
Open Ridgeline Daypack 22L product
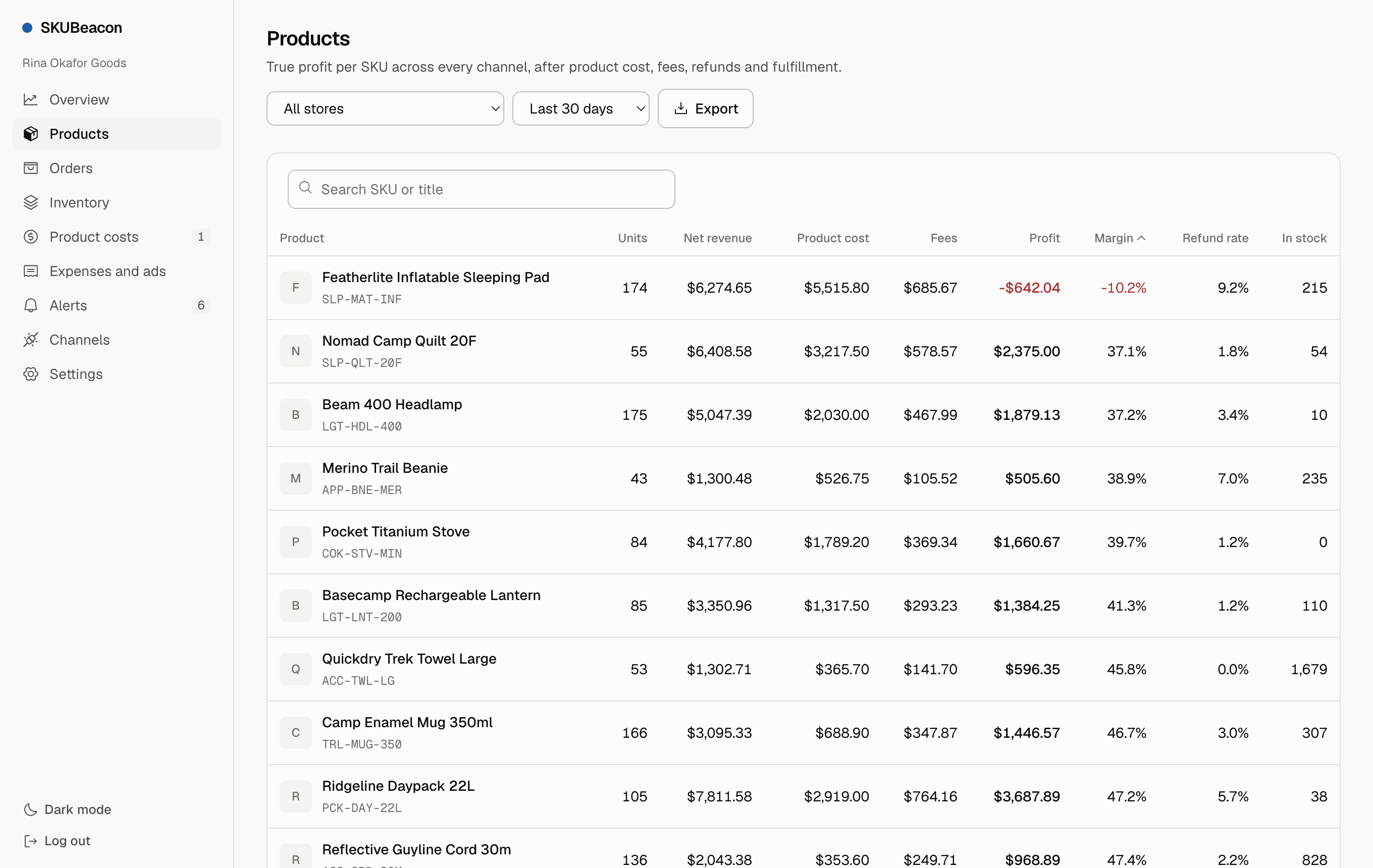pyautogui.click(x=398, y=785)
